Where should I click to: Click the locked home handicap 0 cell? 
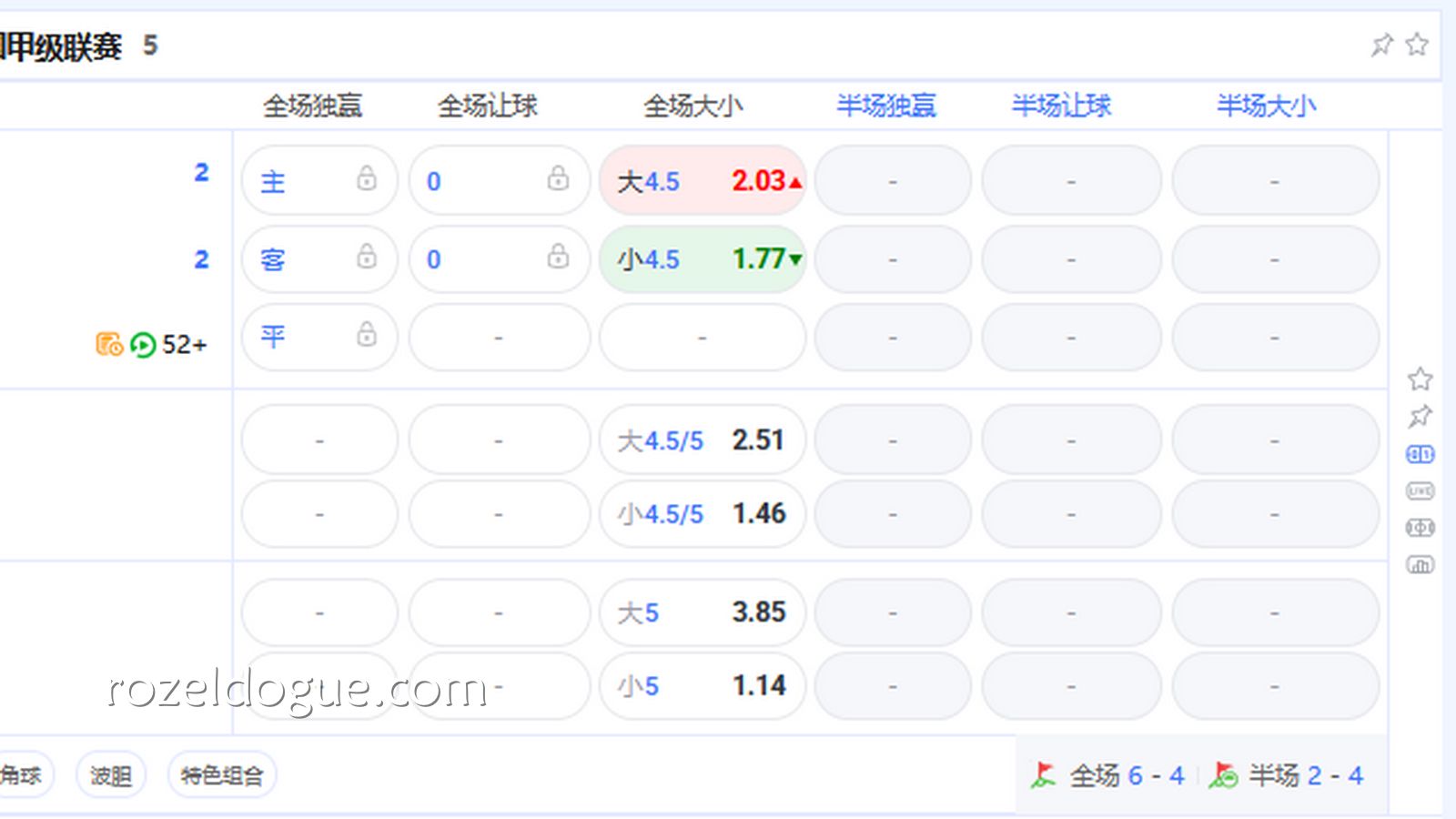500,180
